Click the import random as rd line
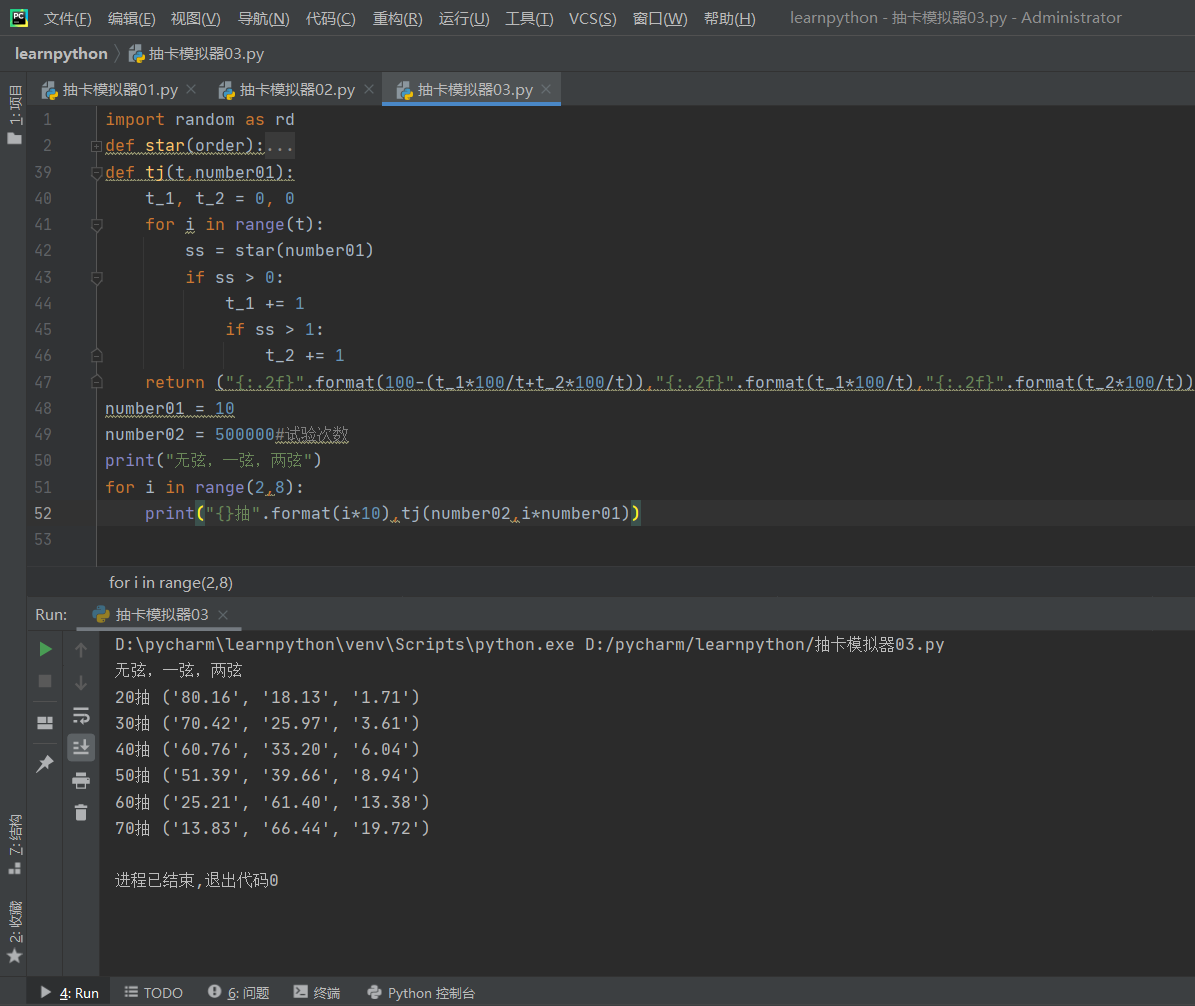Screen dimensions: 1195x1006 pyautogui.click(x=200, y=120)
